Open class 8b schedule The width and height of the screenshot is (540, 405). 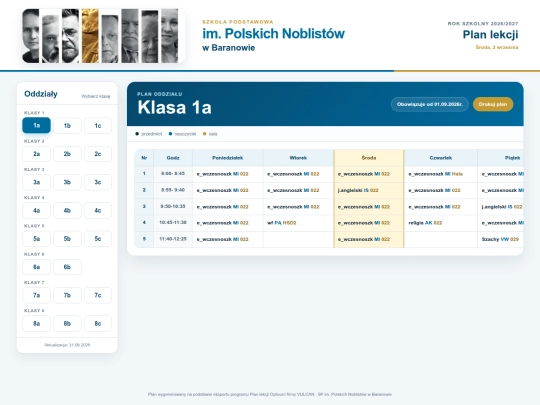pos(67,323)
